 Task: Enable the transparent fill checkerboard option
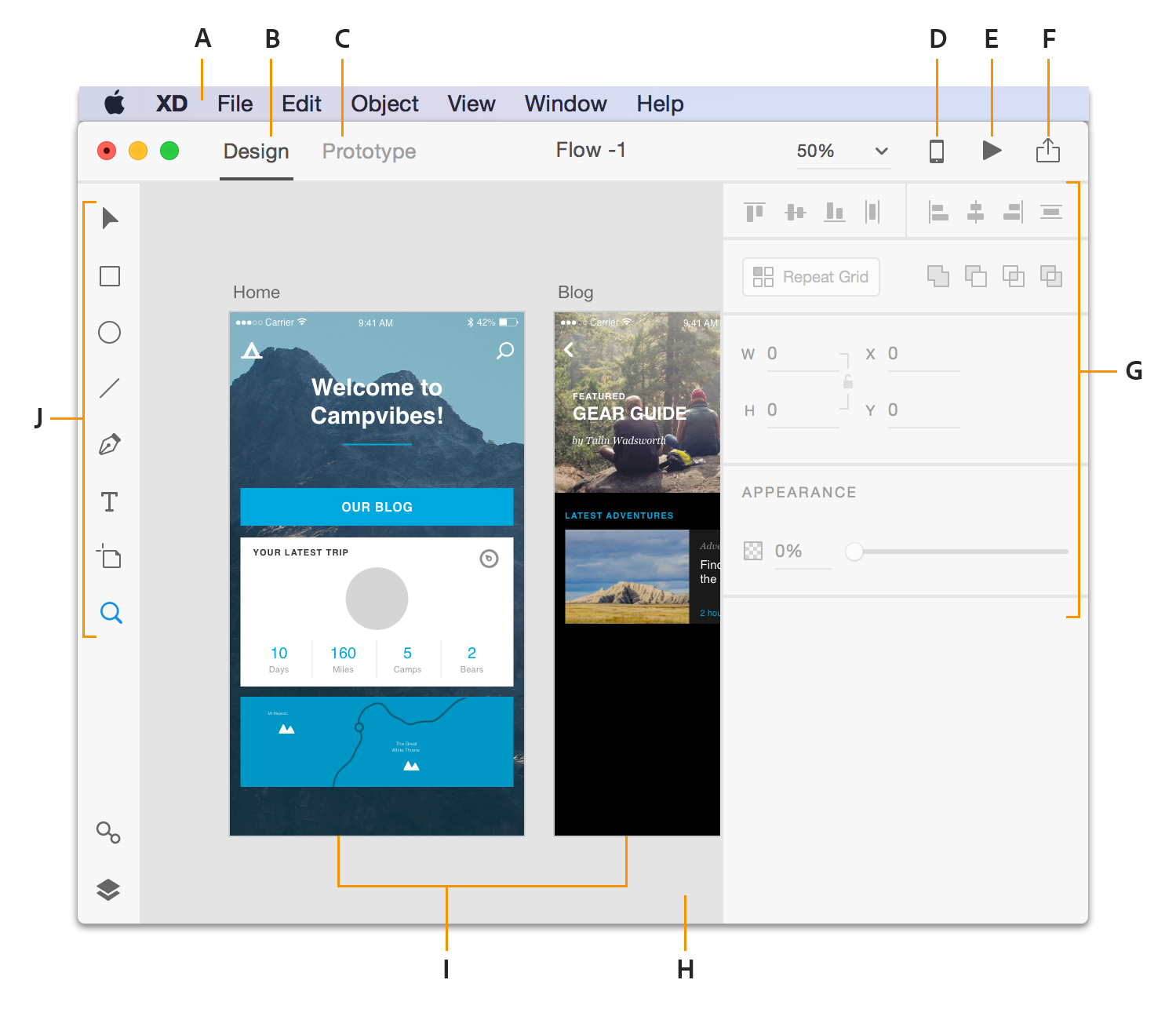(x=752, y=551)
